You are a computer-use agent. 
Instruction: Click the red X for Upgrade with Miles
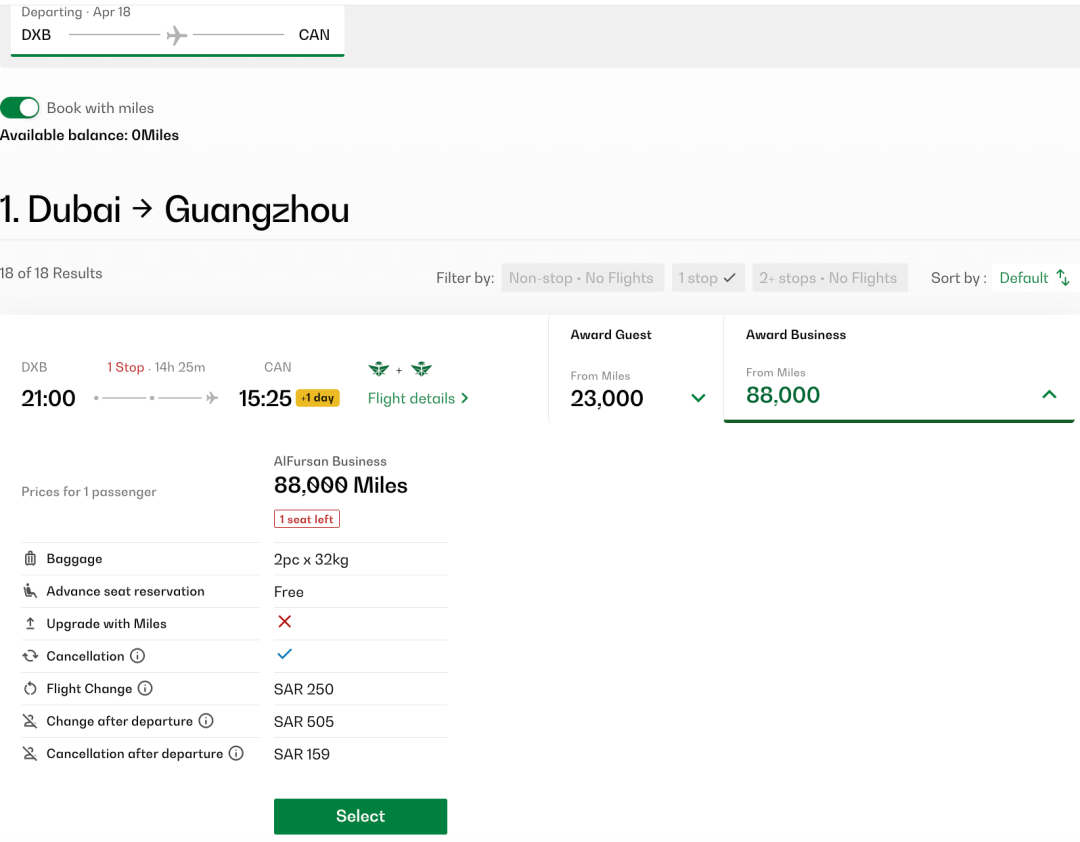tap(284, 622)
